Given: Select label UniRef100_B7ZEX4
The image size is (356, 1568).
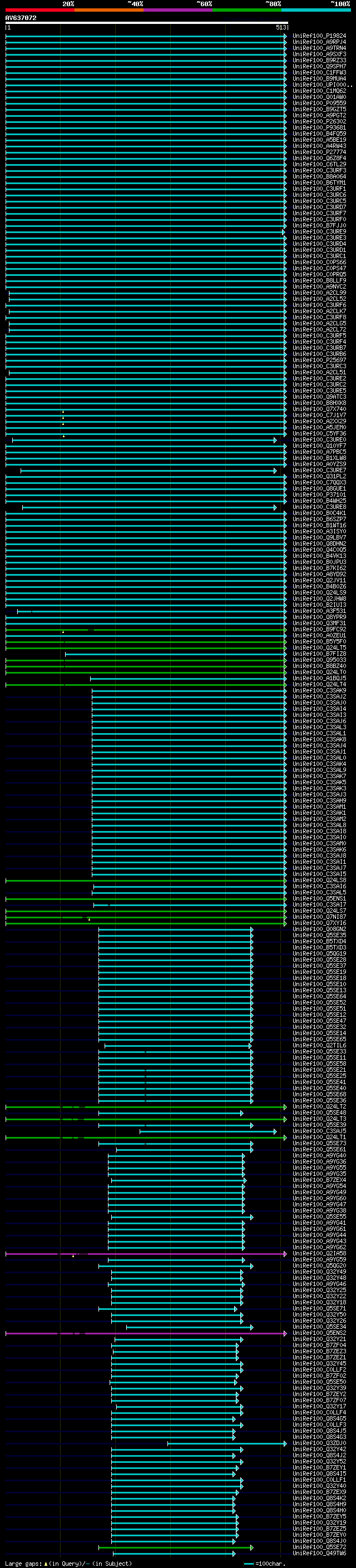Looking at the screenshot, I should [319, 1180].
